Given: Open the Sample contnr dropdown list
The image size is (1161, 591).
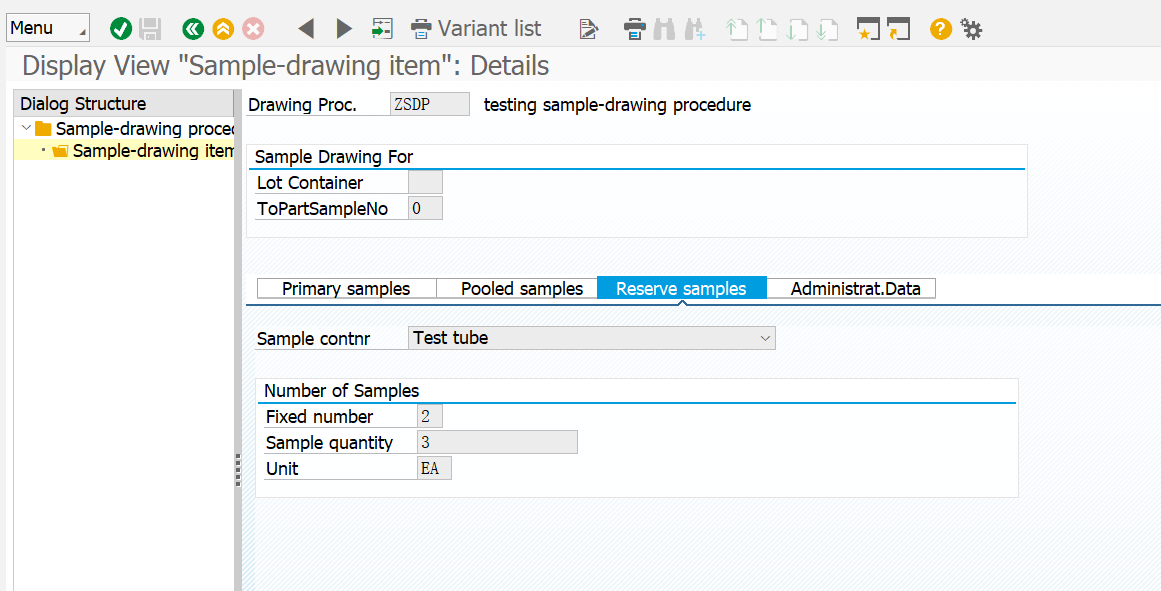Looking at the screenshot, I should 765,338.
